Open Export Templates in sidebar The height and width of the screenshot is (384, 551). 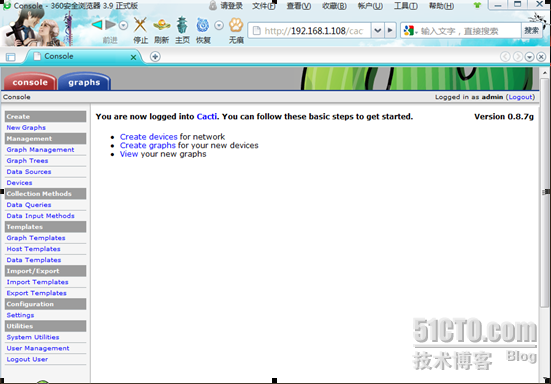coord(37,293)
